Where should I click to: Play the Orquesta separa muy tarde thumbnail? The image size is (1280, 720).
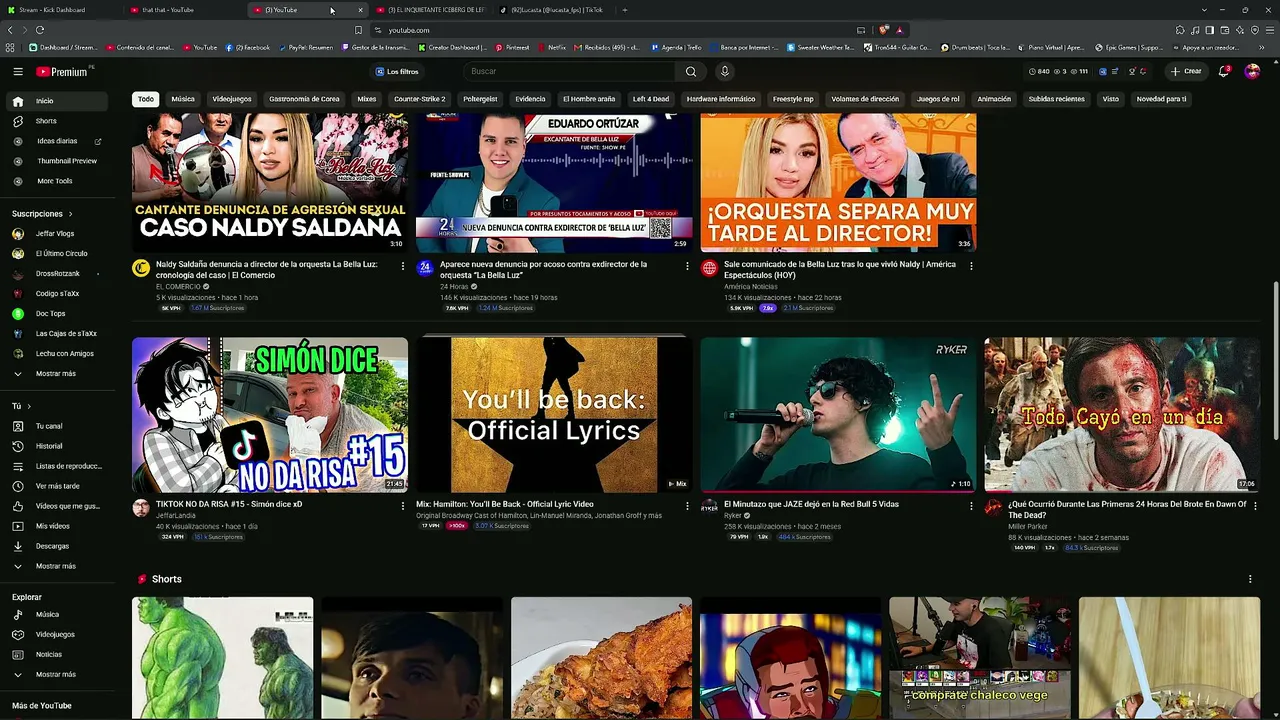coord(838,182)
